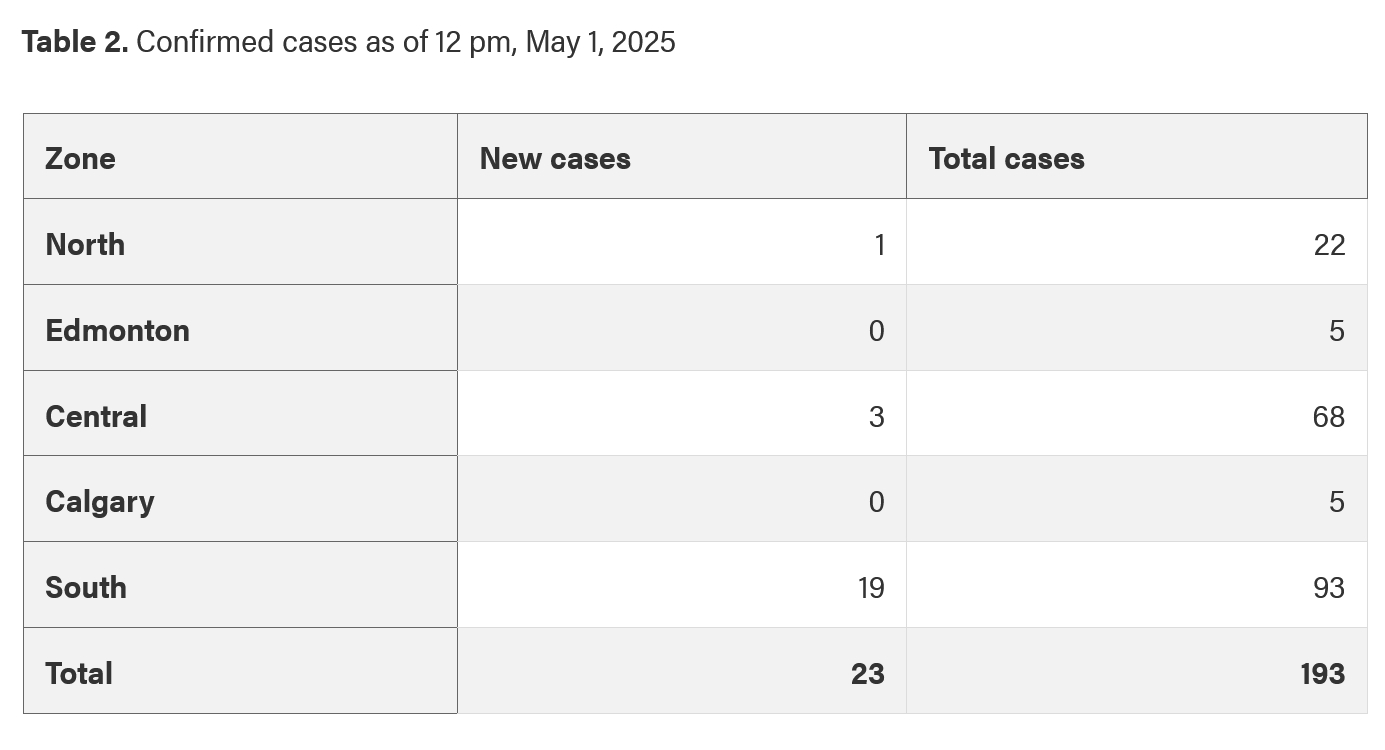Select South's total cases value 93
Image resolution: width=1385 pixels, height=750 pixels.
1329,587
